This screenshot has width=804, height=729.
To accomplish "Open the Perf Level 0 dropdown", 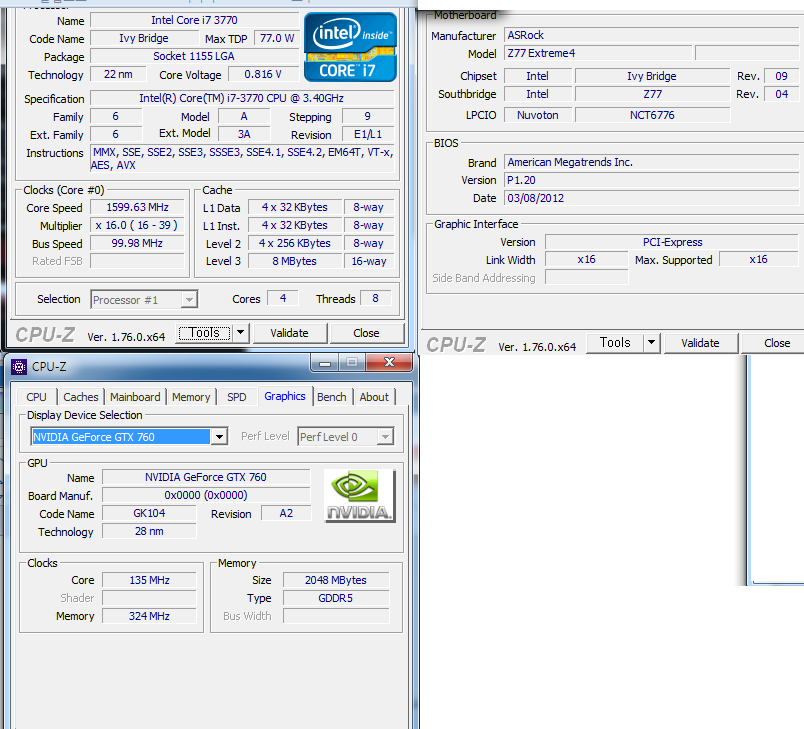I will point(385,437).
